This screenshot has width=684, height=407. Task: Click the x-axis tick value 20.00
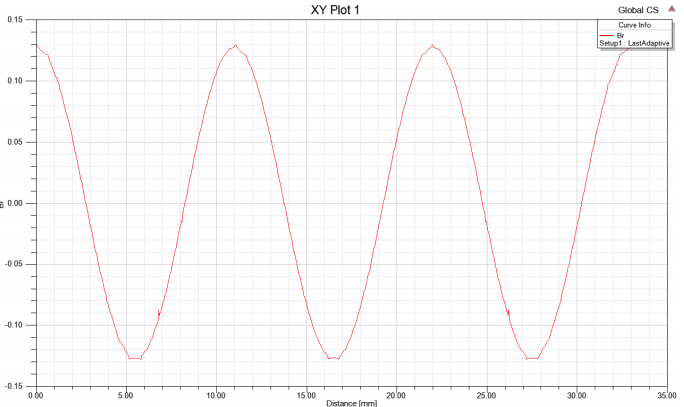coord(396,396)
